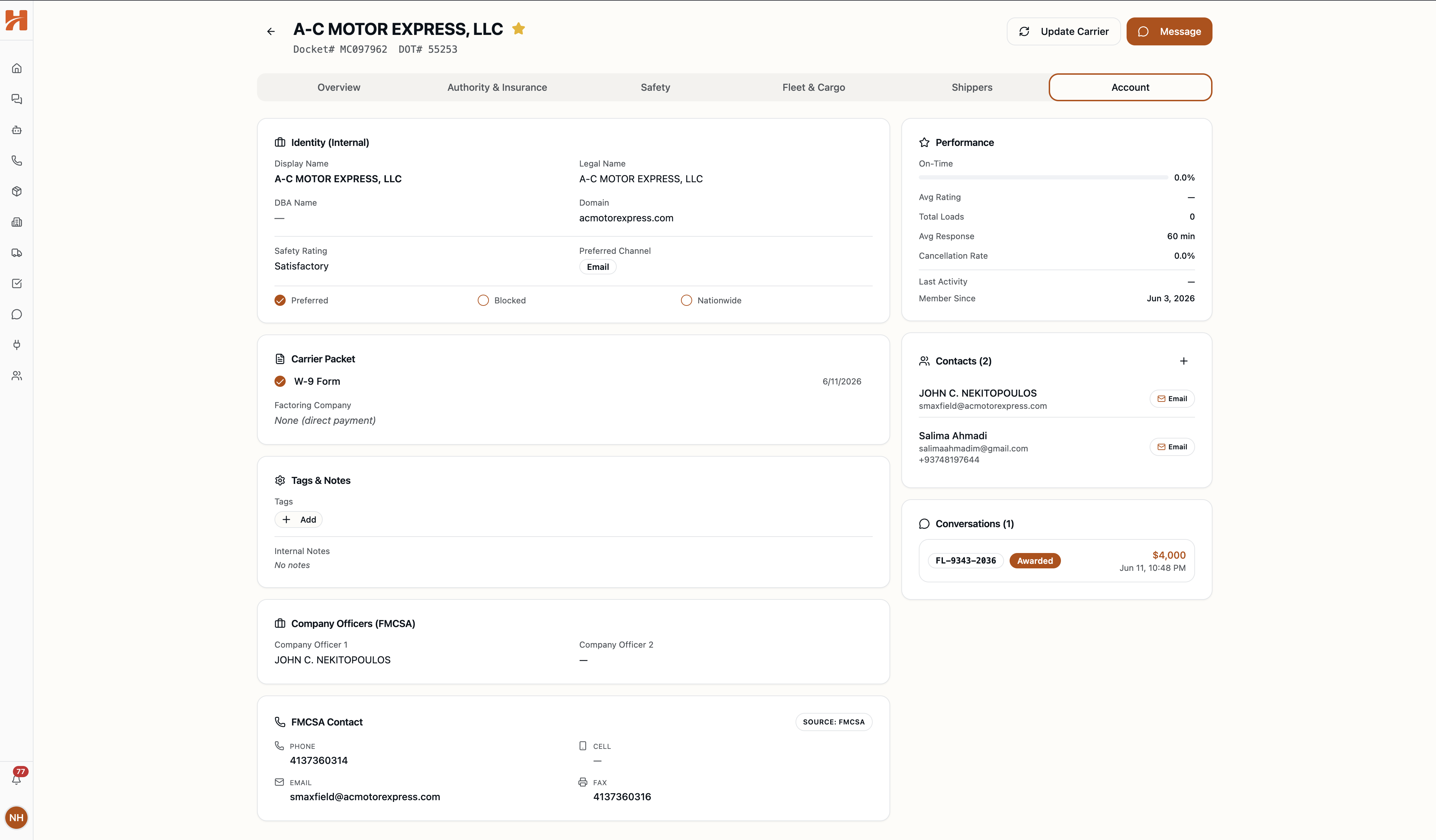Open the single message bubble sidebar icon

point(16,315)
